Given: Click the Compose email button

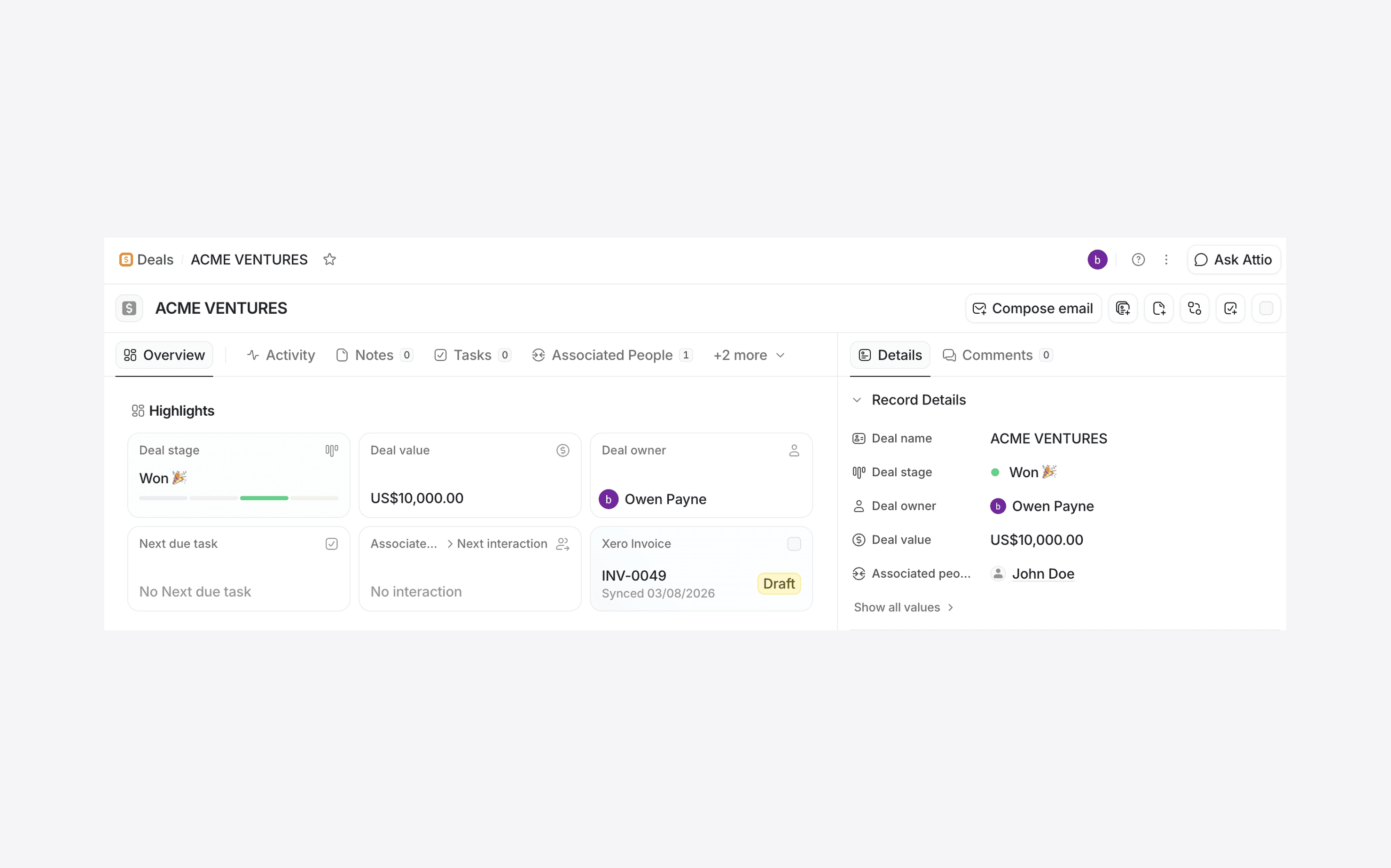Looking at the screenshot, I should pyautogui.click(x=1032, y=308).
